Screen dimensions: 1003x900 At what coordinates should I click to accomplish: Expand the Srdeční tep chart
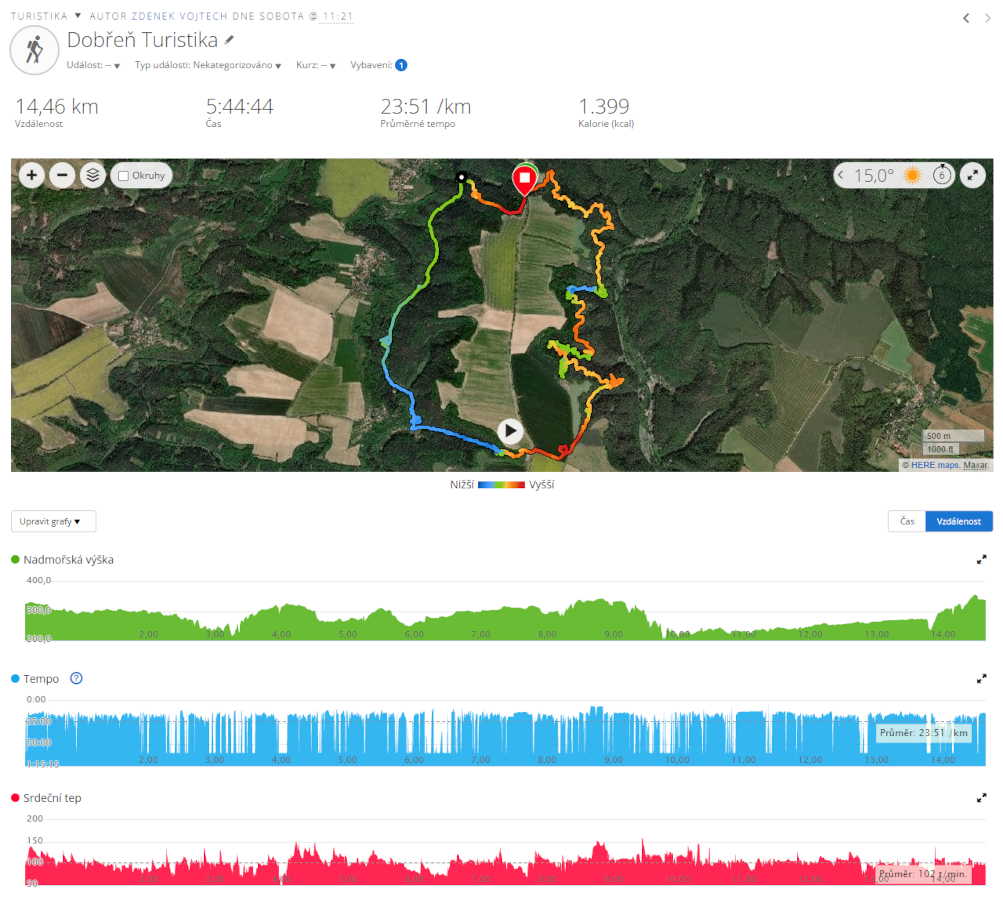[981, 798]
